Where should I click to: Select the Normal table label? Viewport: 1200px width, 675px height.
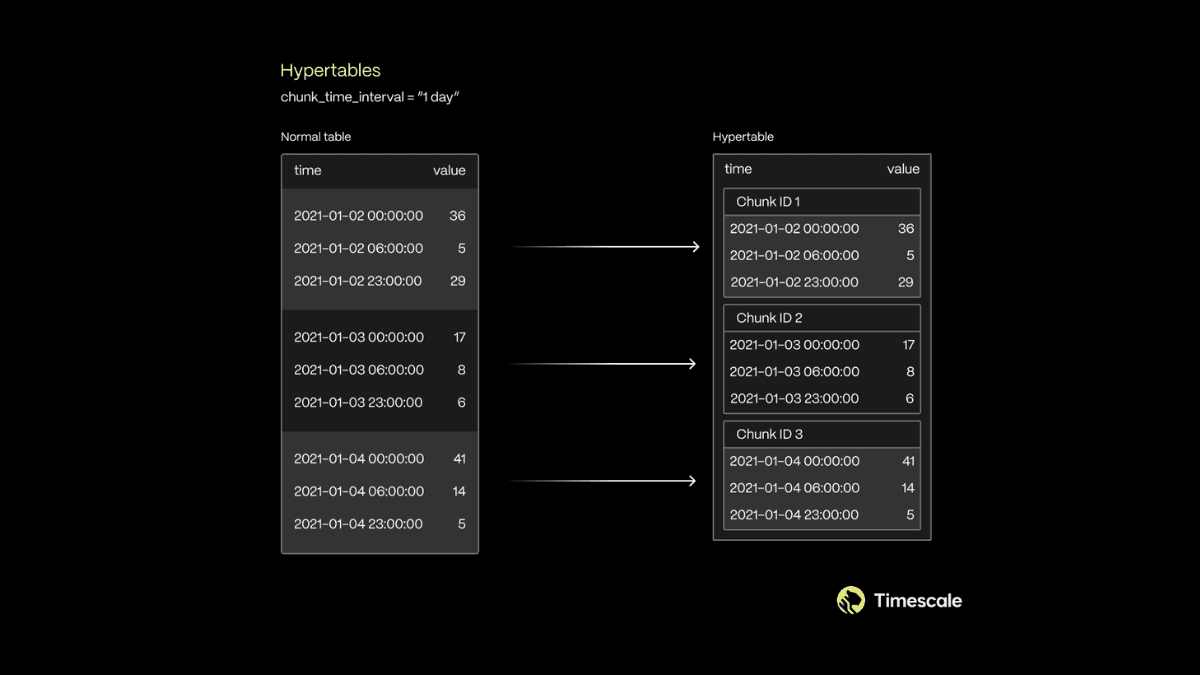click(316, 136)
